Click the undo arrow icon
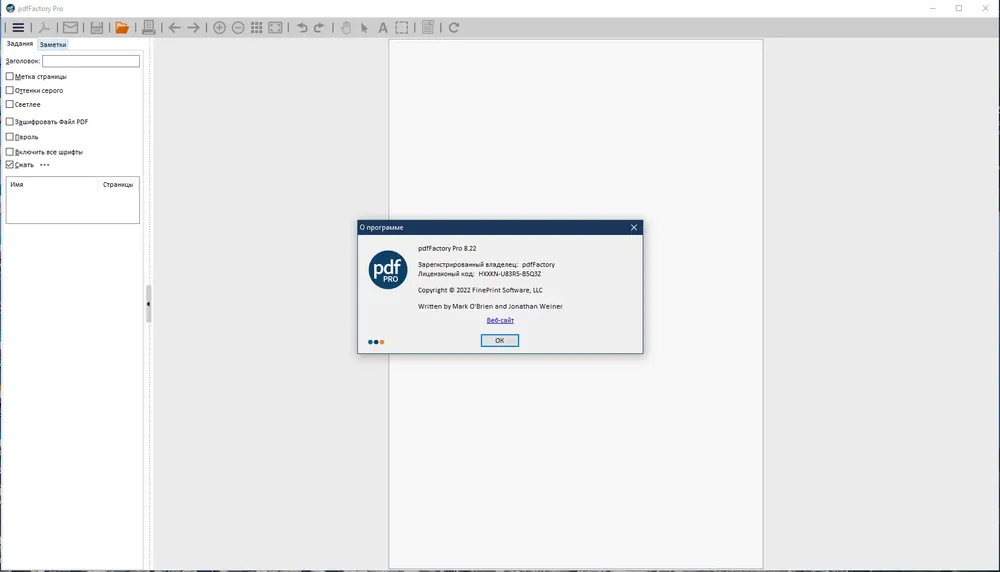The width and height of the screenshot is (1000, 572). 302,27
